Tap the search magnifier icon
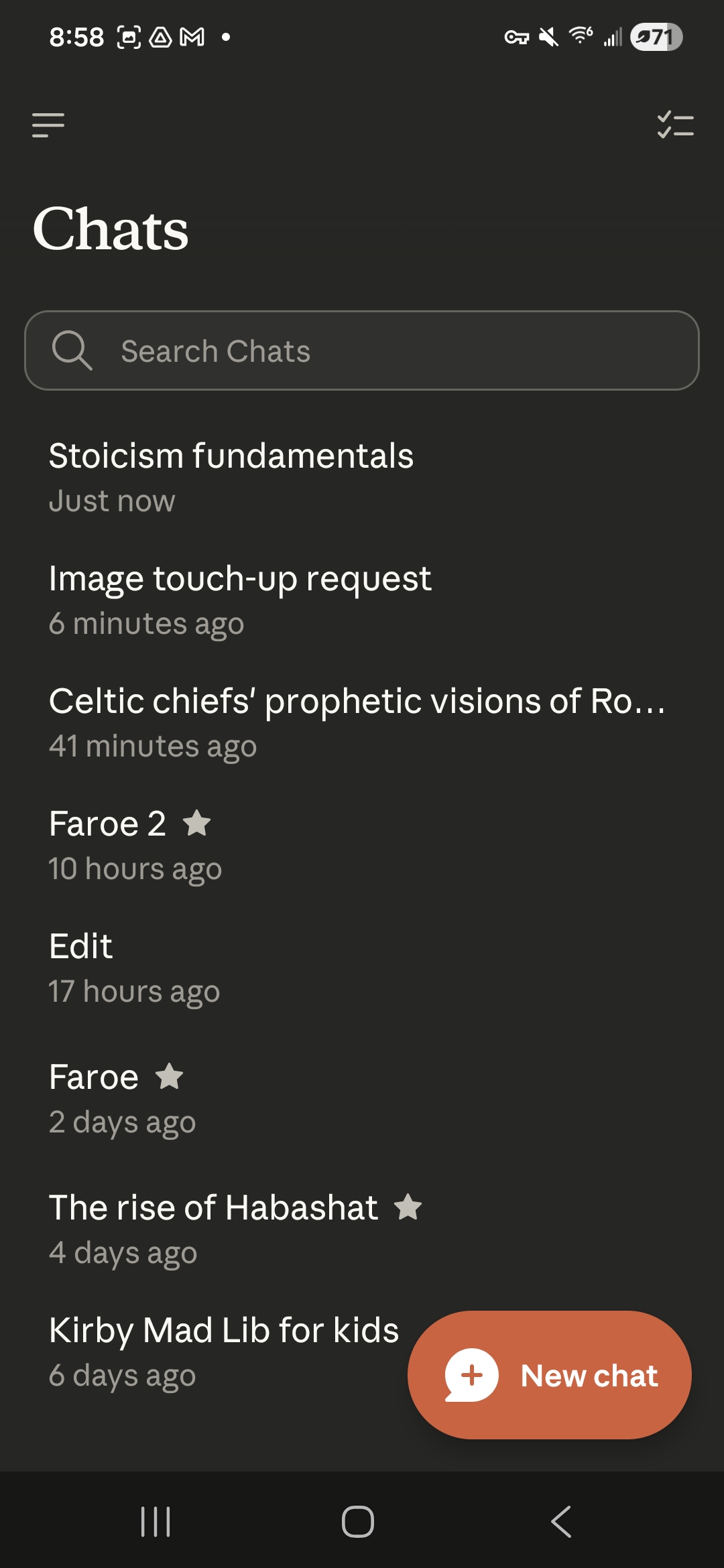The width and height of the screenshot is (724, 1568). pyautogui.click(x=72, y=350)
